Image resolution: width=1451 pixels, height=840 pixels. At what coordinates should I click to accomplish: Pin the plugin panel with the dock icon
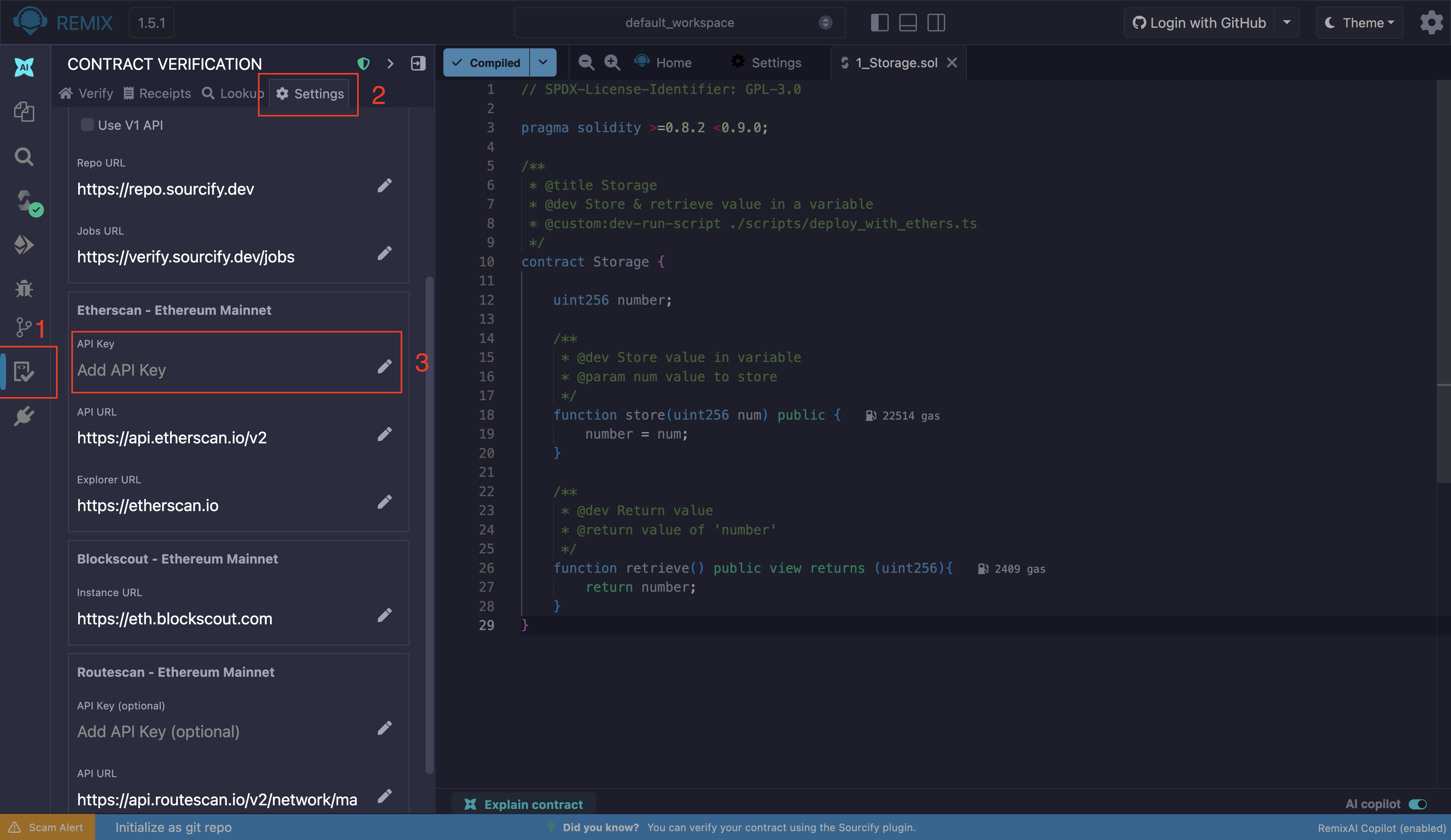pyautogui.click(x=418, y=63)
